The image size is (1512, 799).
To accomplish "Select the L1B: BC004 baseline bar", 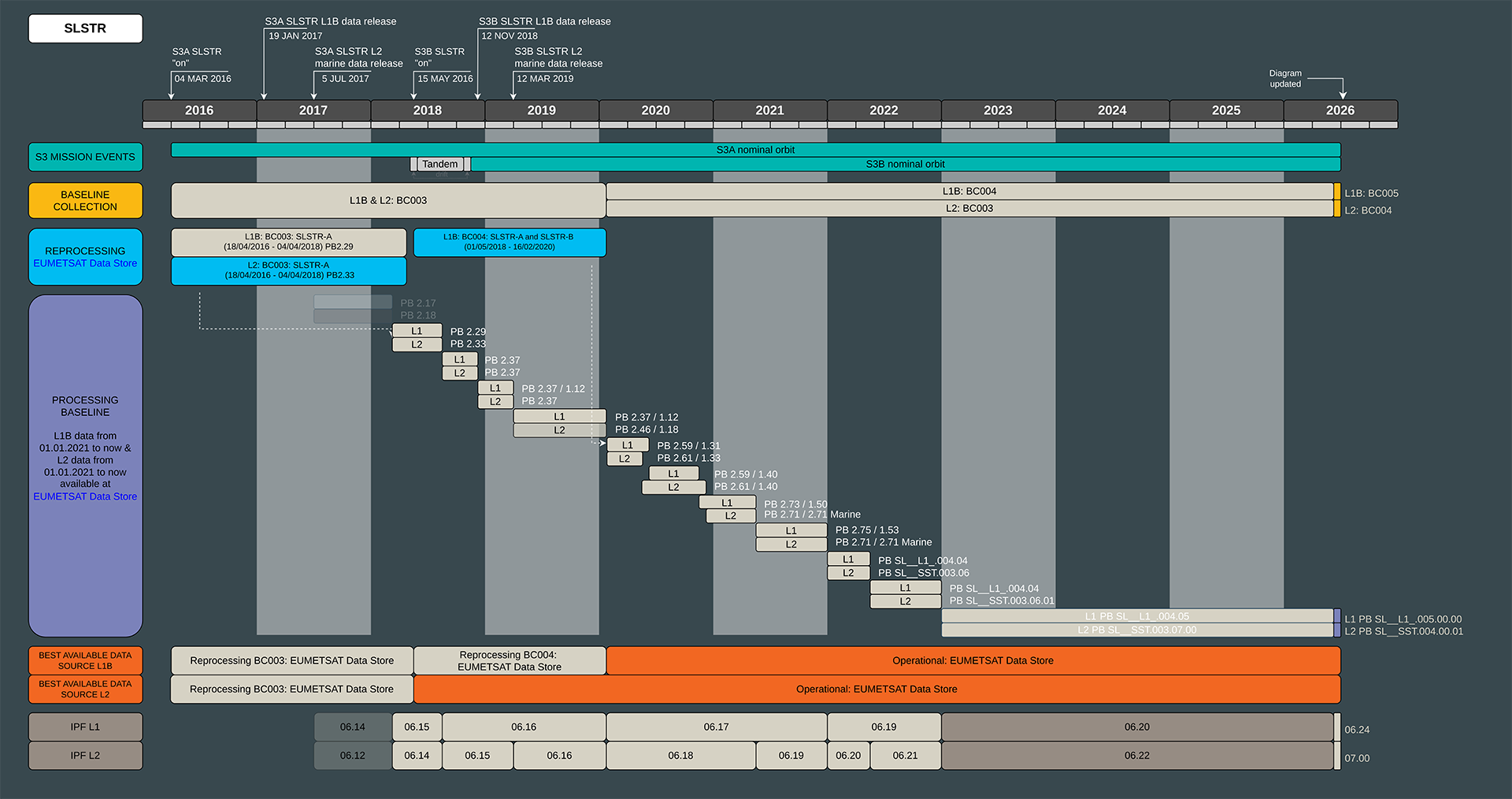I will 969,191.
